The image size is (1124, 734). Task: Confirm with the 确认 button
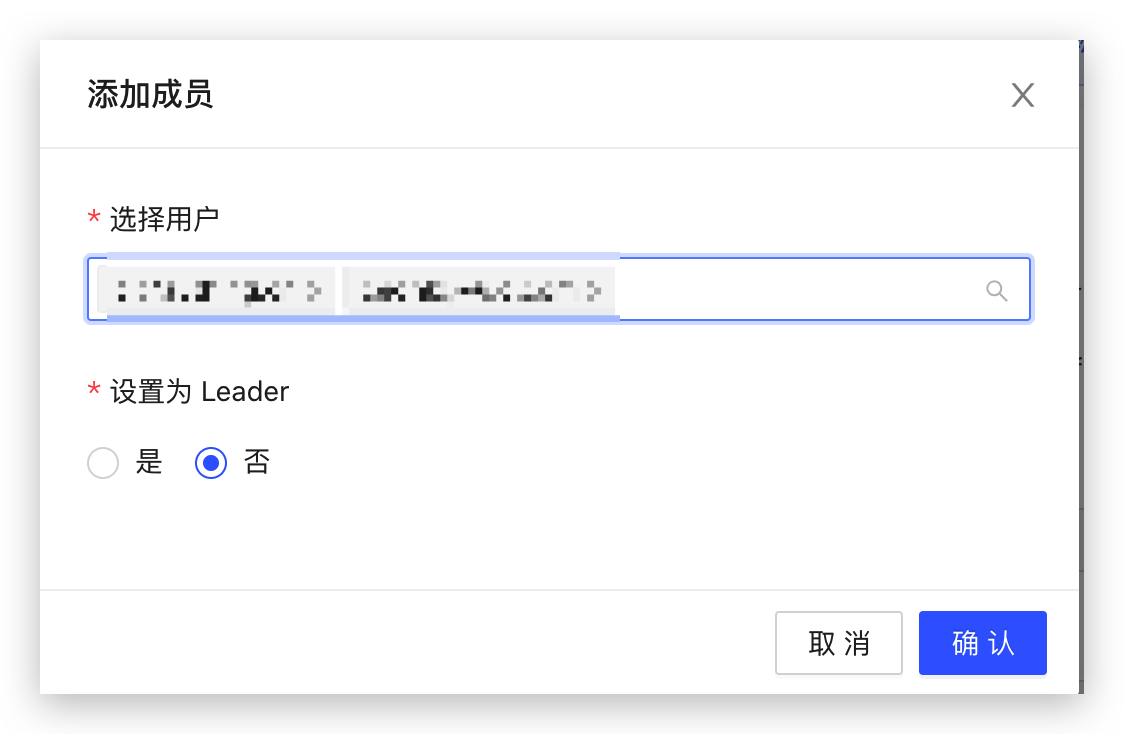[983, 643]
